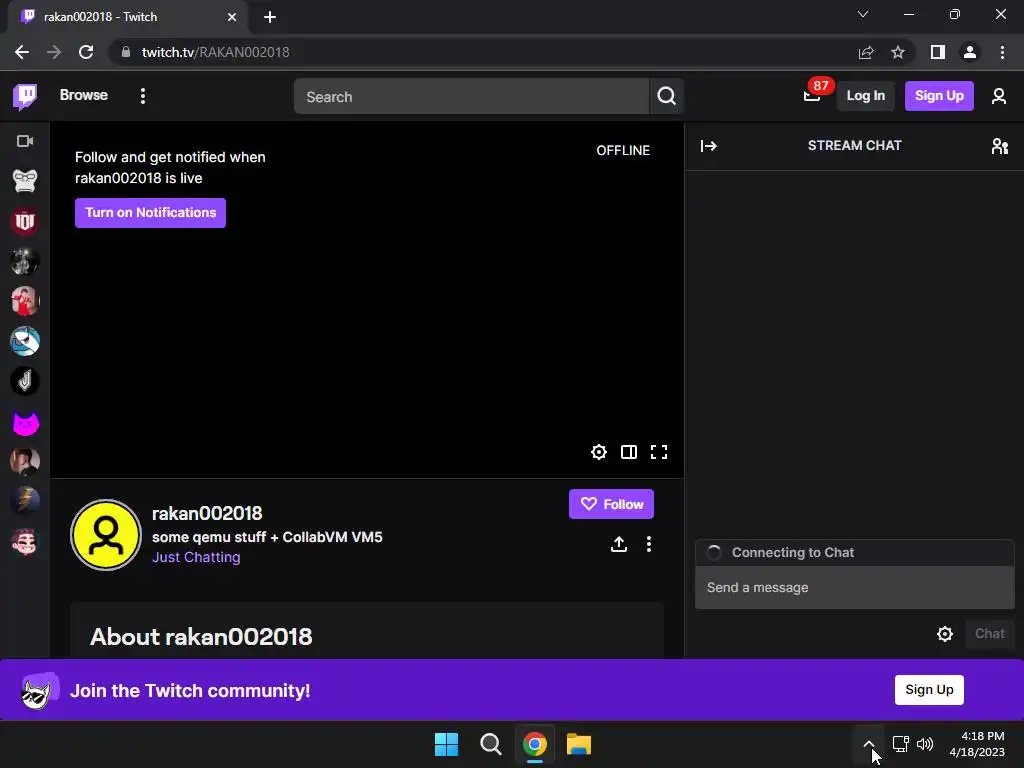Open the gorilla-with-glasses channel avatar in sidebar

25,181
